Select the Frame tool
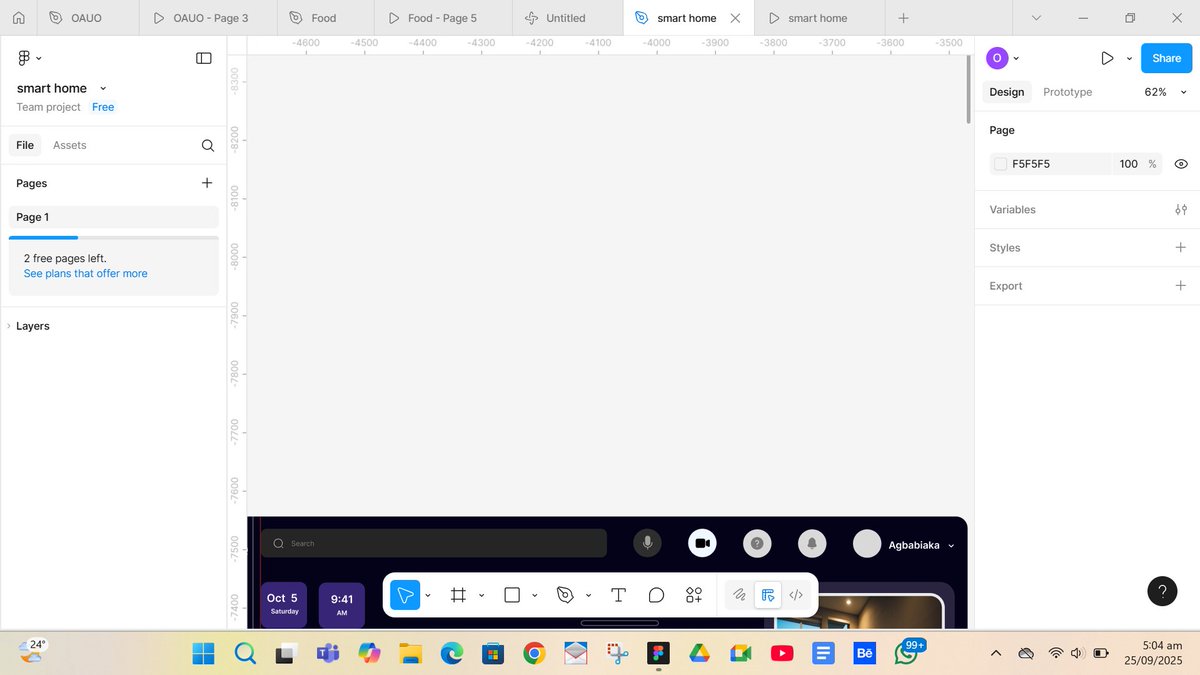 click(459, 595)
